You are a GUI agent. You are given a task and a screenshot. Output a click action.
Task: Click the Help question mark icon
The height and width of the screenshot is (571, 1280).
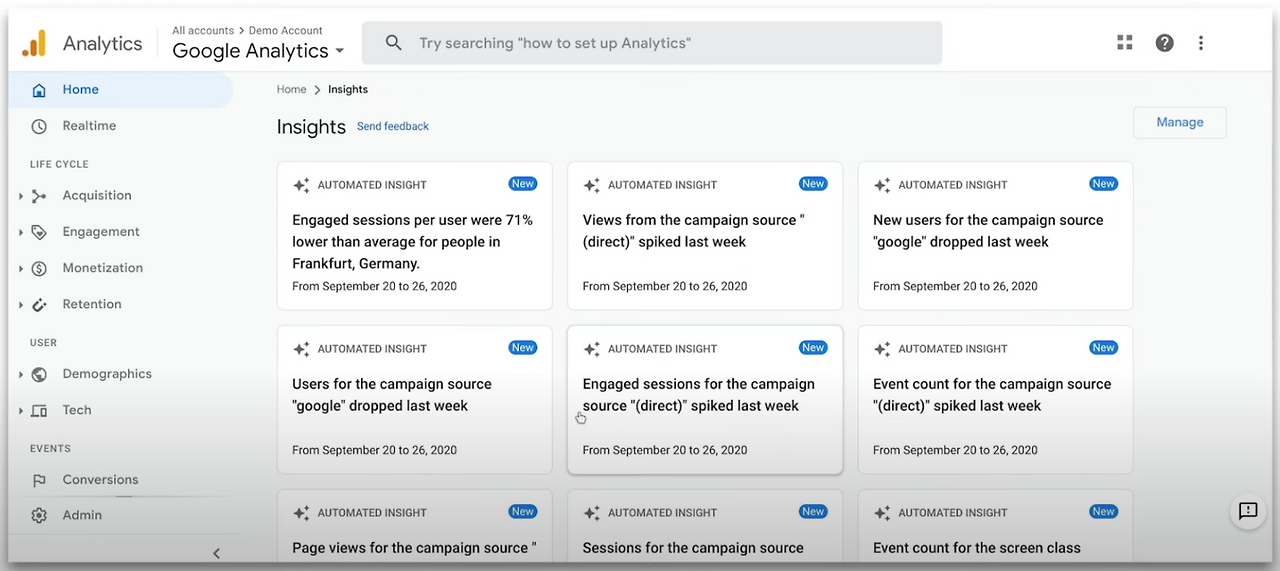(x=1164, y=42)
